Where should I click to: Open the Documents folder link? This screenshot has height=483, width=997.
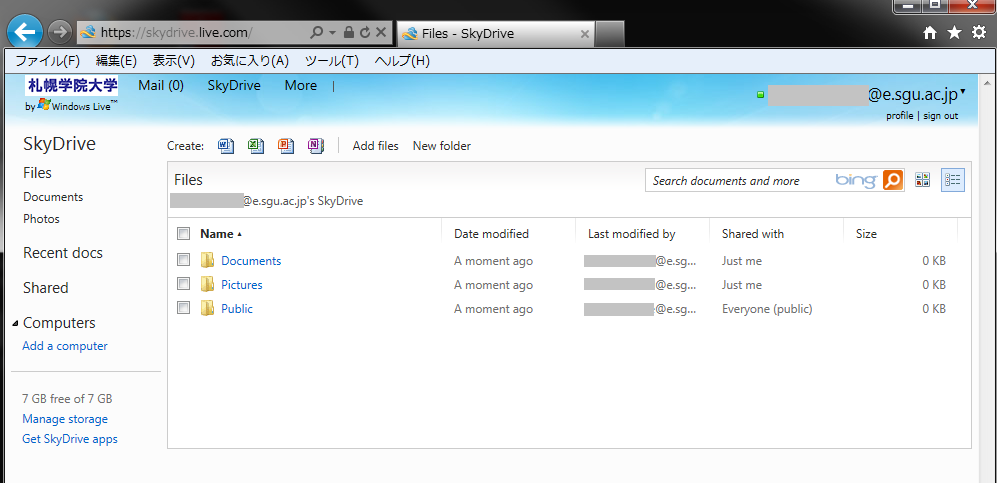(x=251, y=261)
